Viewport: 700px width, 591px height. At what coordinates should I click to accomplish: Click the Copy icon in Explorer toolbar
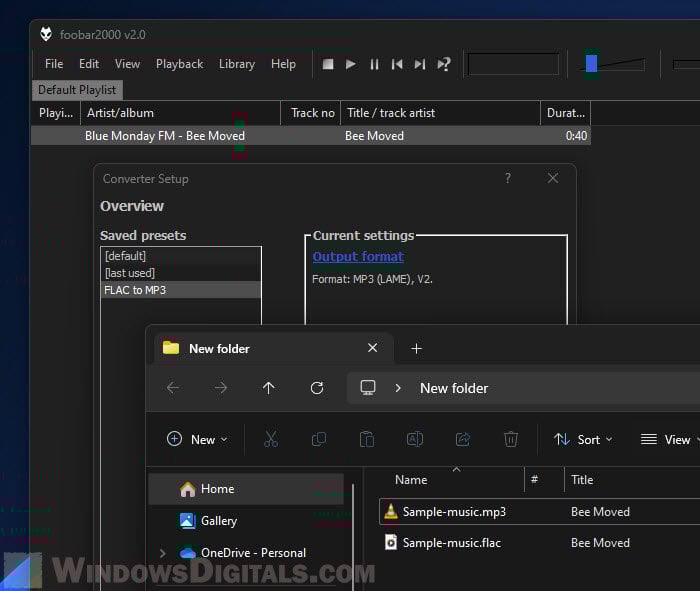click(x=319, y=439)
